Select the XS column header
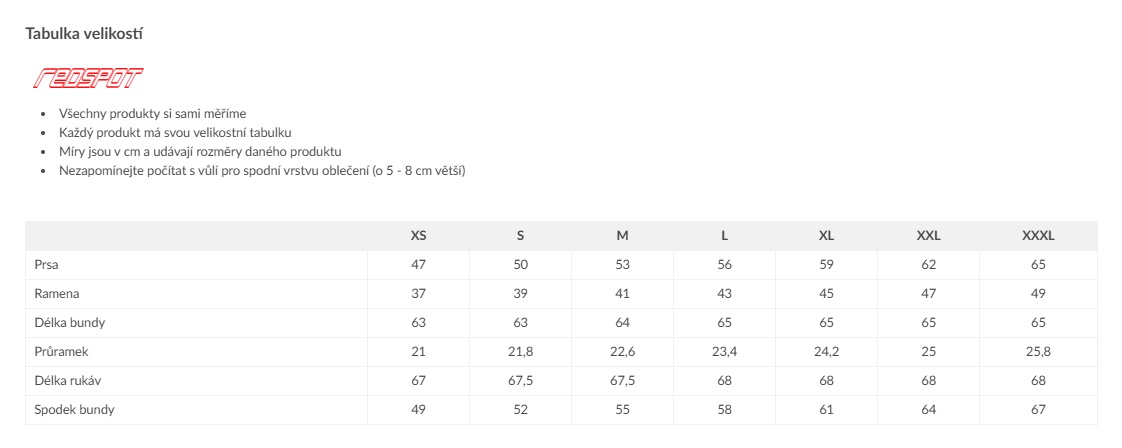This screenshot has width=1122, height=448. click(418, 236)
